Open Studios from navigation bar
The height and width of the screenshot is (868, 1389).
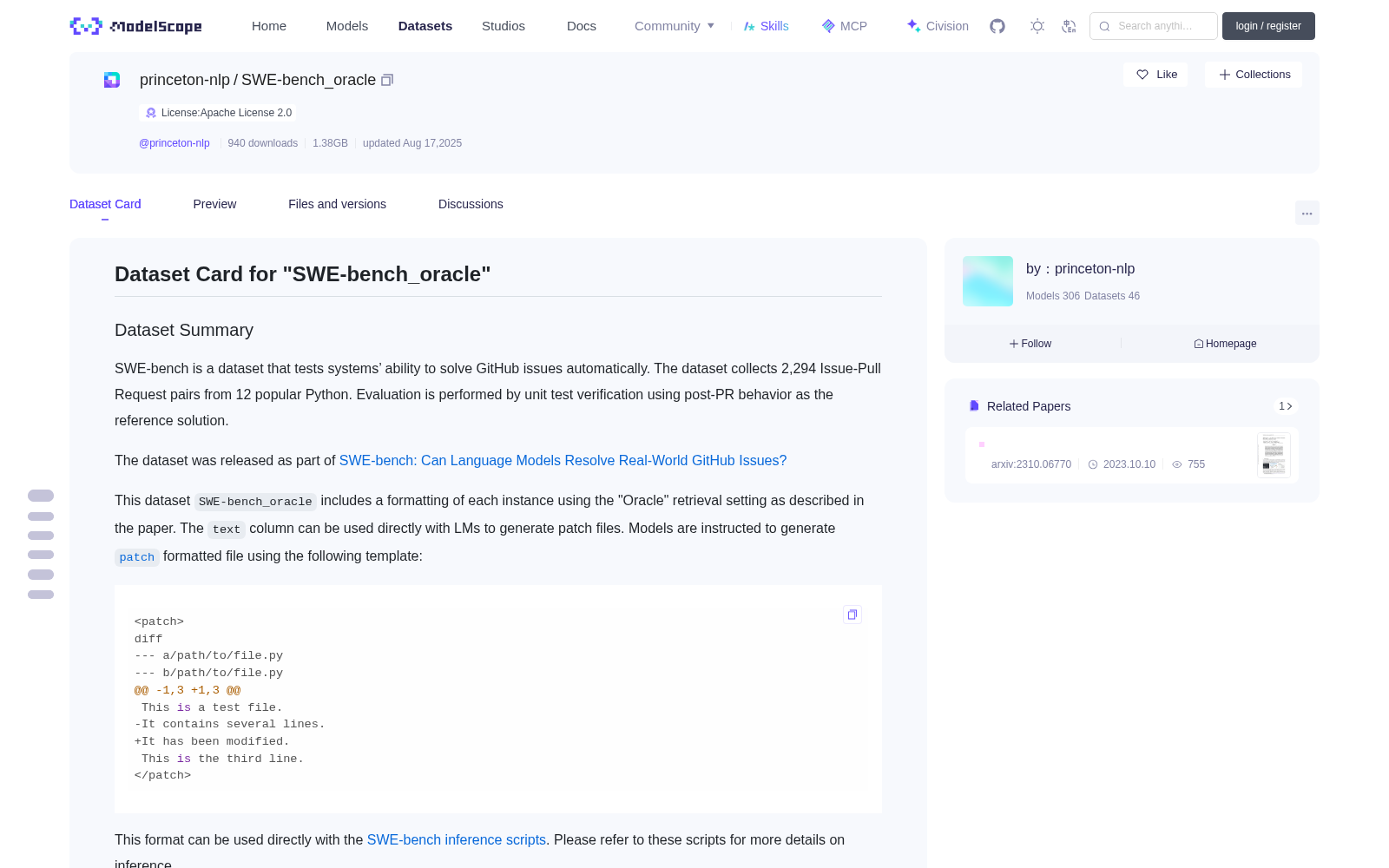pos(504,26)
